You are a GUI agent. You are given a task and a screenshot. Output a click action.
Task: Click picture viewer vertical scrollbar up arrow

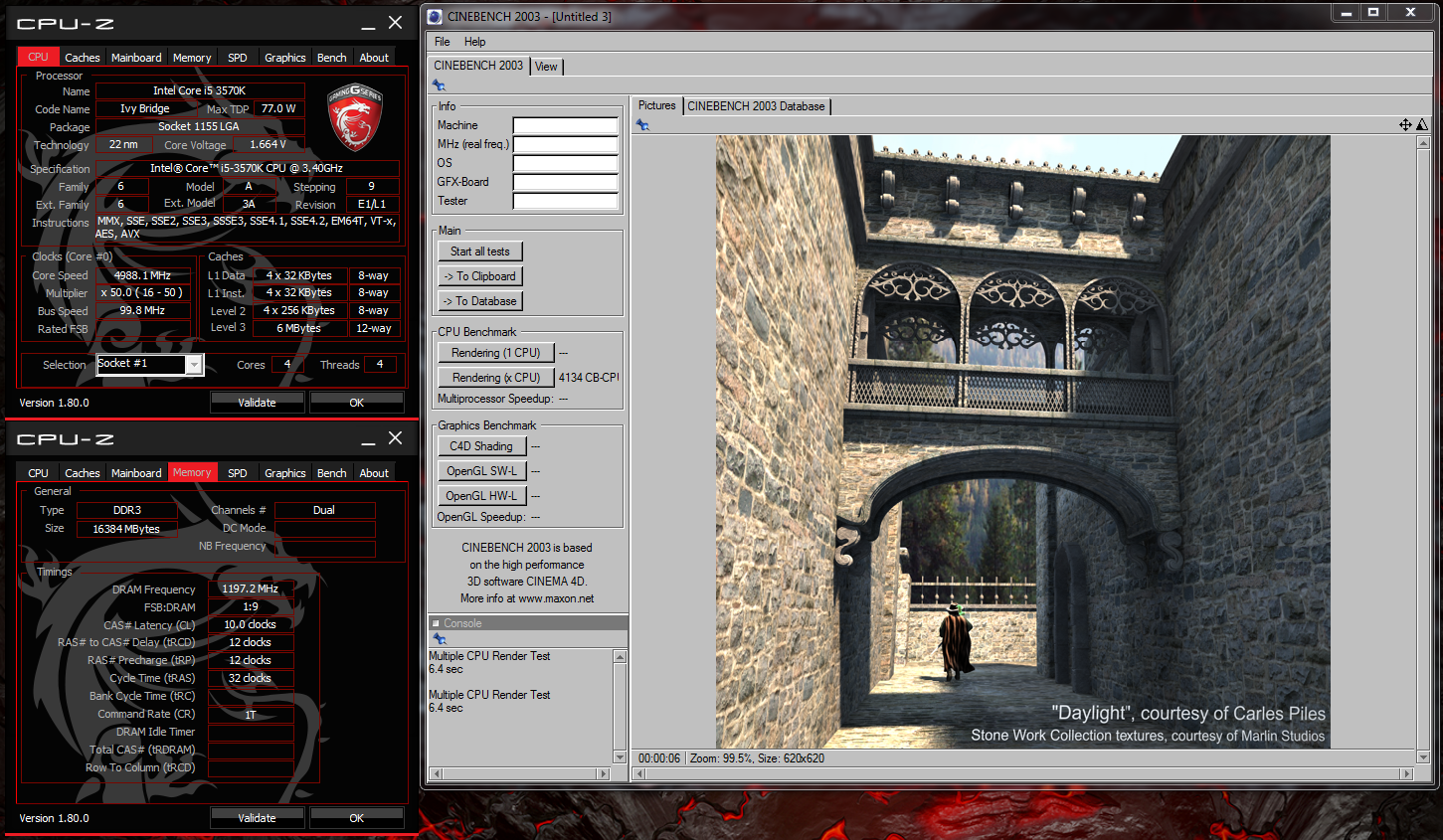click(x=1422, y=143)
